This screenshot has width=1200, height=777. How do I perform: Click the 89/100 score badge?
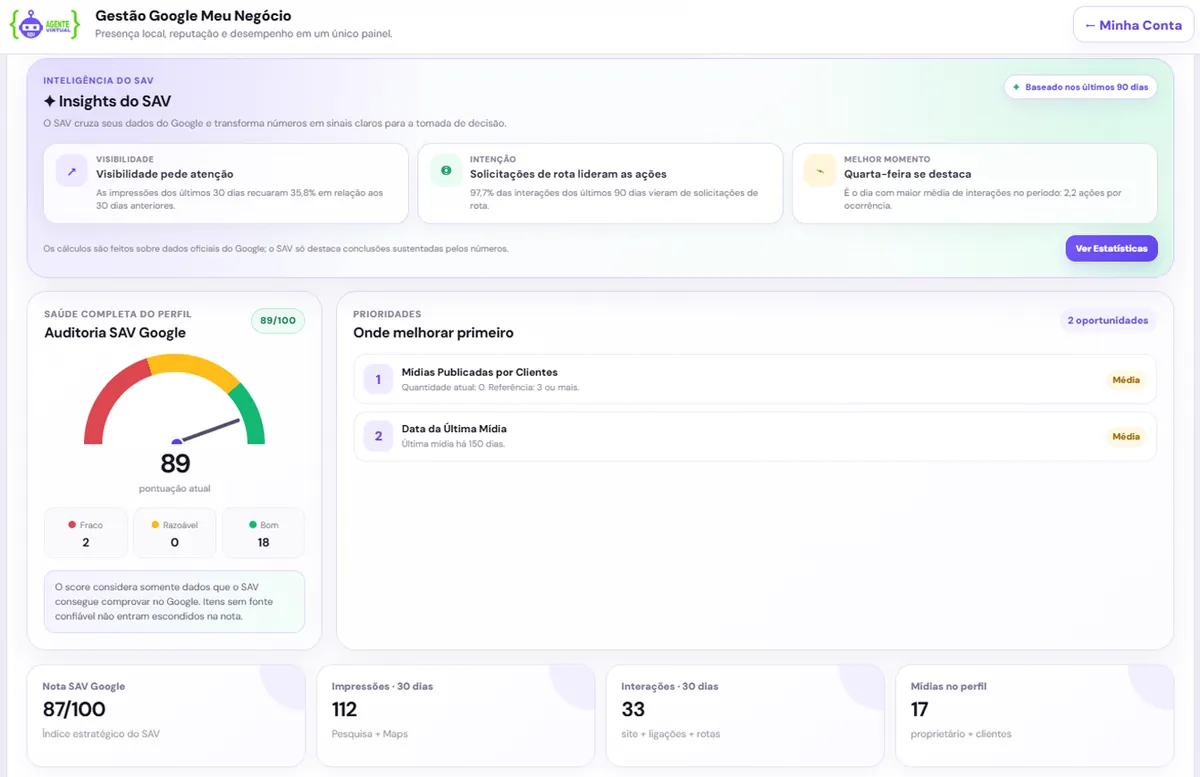[x=278, y=321]
